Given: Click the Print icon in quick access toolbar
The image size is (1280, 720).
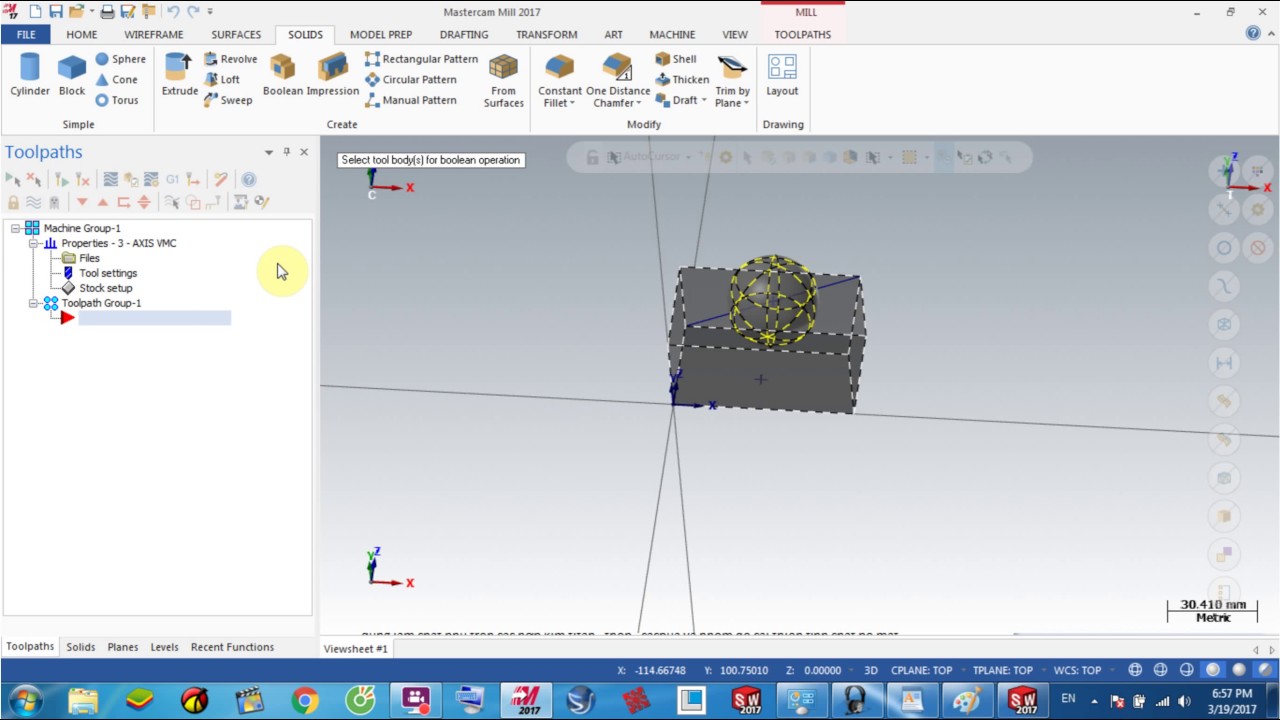Looking at the screenshot, I should pyautogui.click(x=107, y=12).
